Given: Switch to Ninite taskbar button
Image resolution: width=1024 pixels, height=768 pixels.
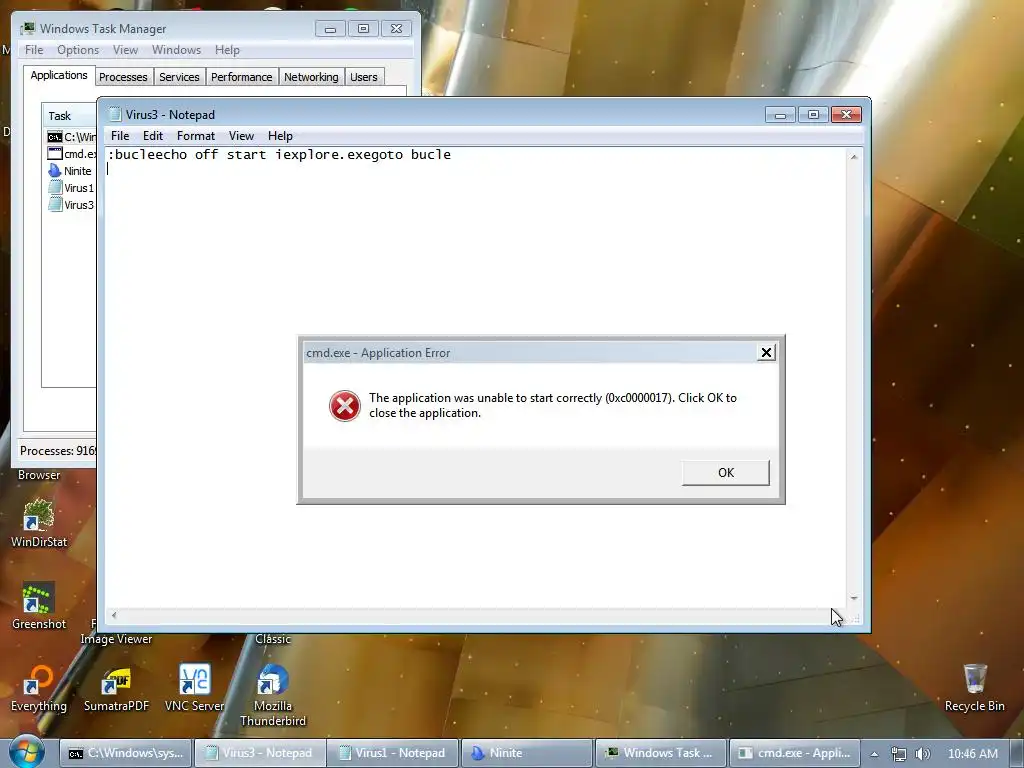Looking at the screenshot, I should pyautogui.click(x=527, y=753).
